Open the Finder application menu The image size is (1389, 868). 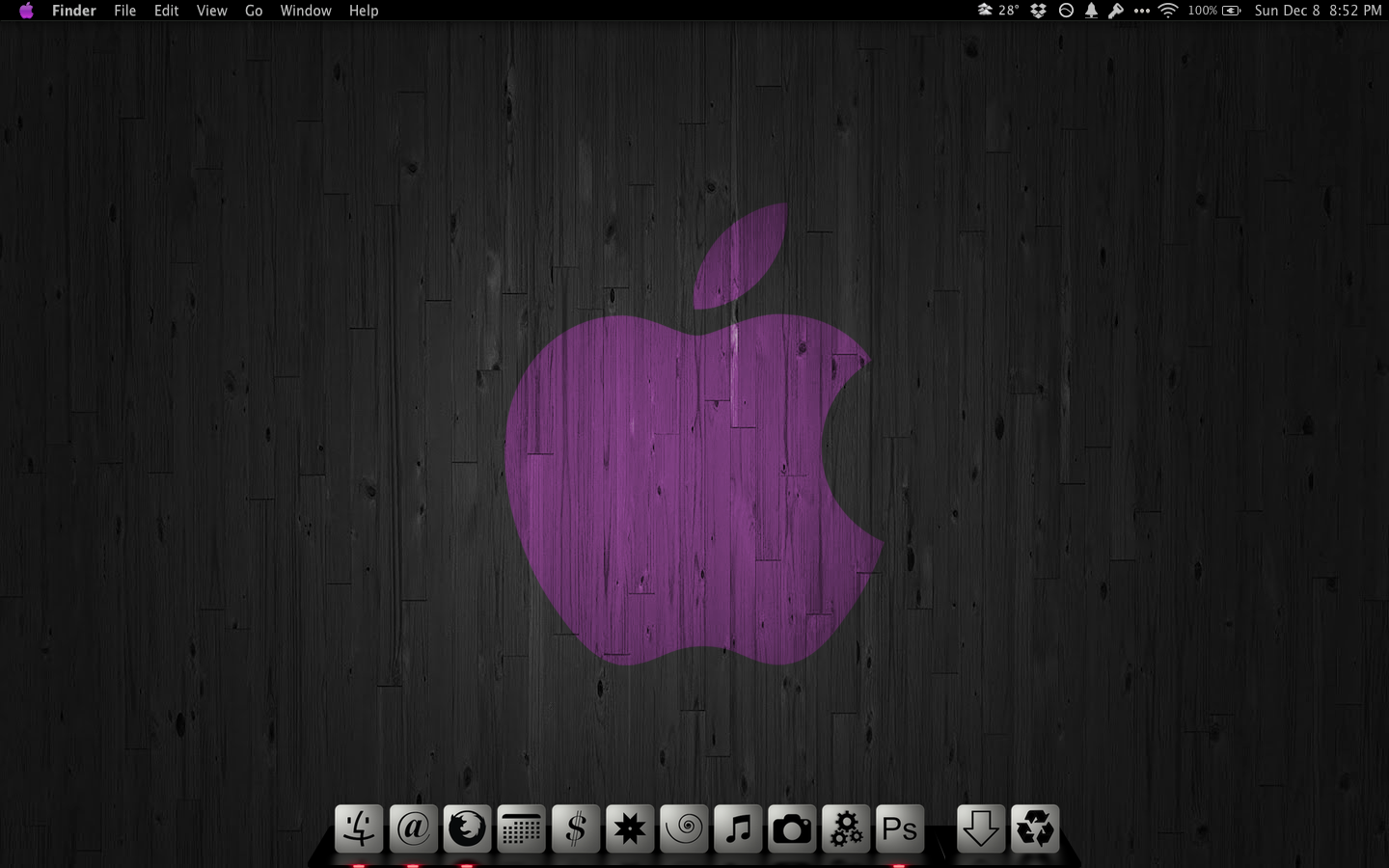click(x=74, y=11)
